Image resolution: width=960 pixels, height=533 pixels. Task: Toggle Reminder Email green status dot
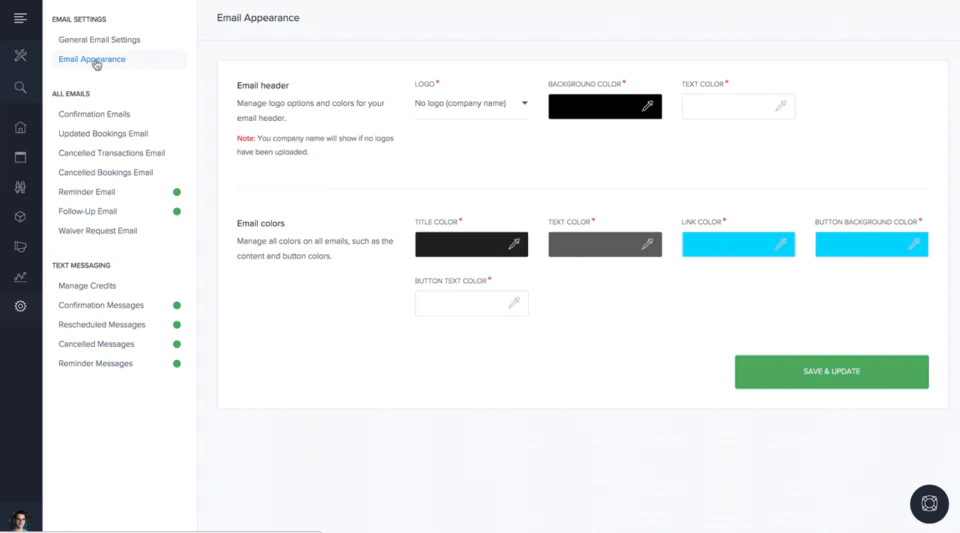click(177, 192)
